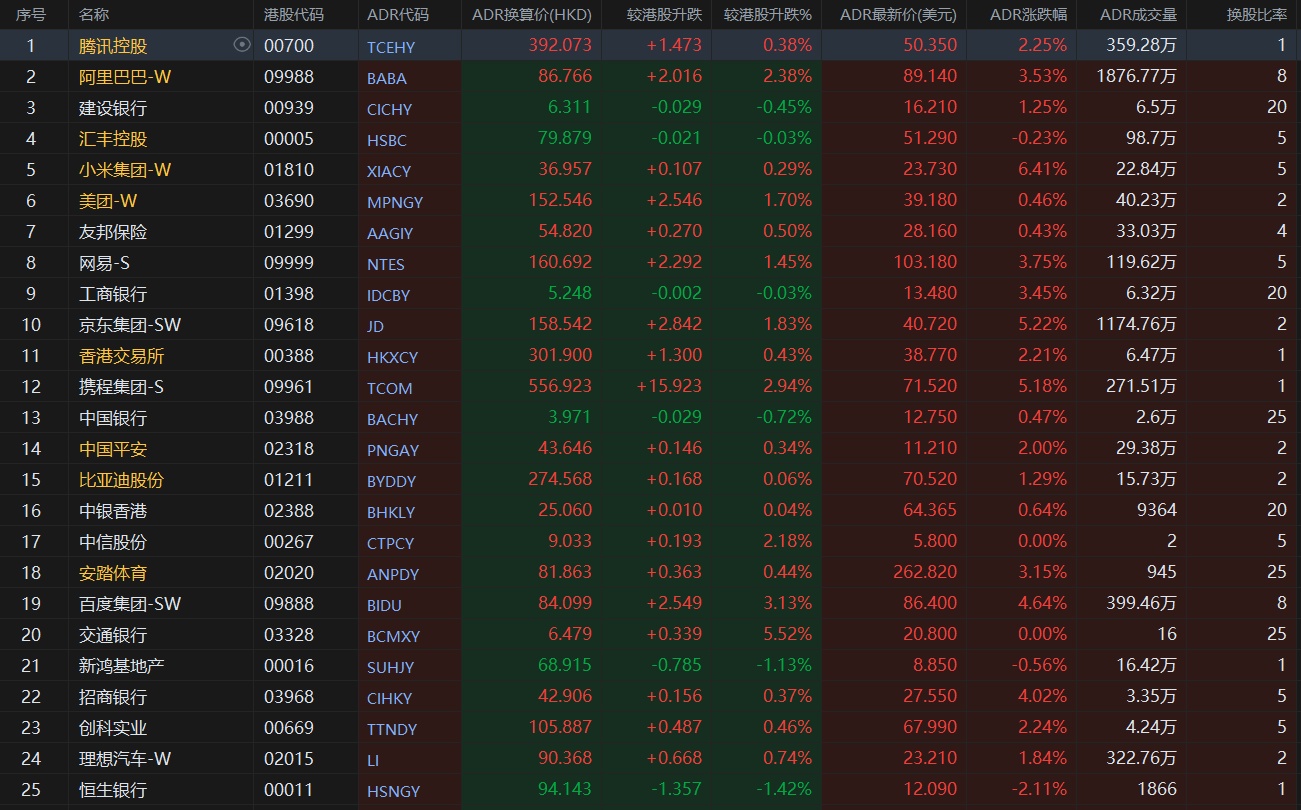Select the BABA ADR code
This screenshot has width=1301, height=810.
click(387, 78)
